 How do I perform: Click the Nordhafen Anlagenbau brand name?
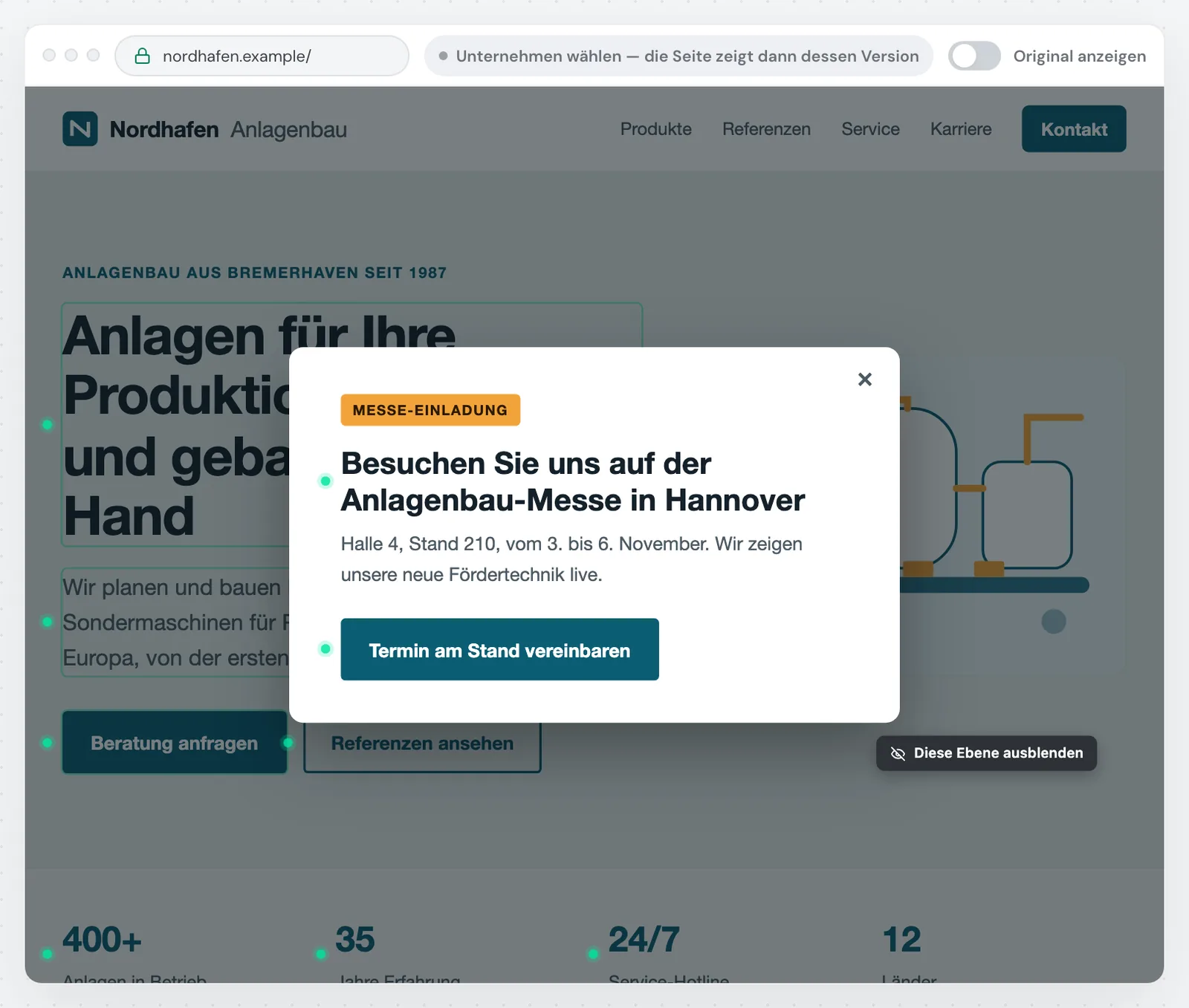pyautogui.click(x=228, y=129)
